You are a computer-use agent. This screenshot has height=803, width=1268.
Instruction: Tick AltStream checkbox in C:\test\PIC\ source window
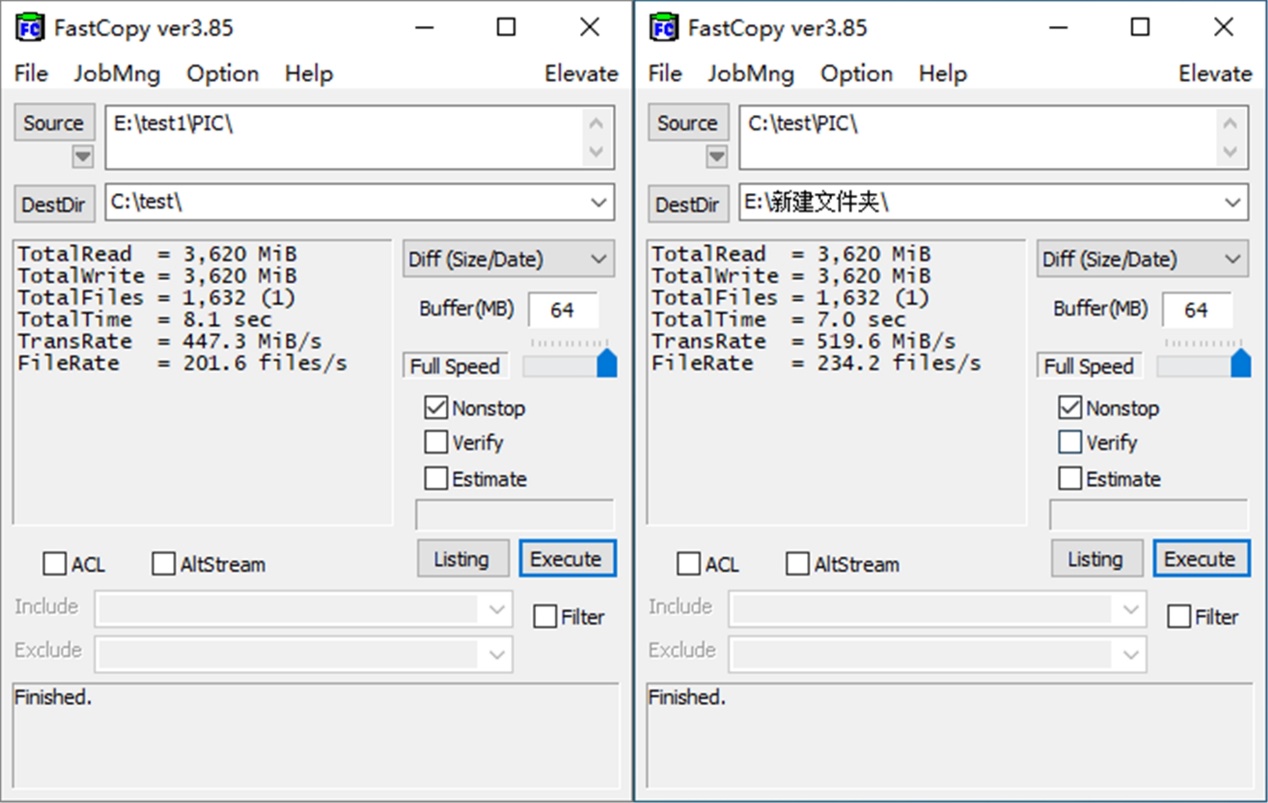coord(797,564)
